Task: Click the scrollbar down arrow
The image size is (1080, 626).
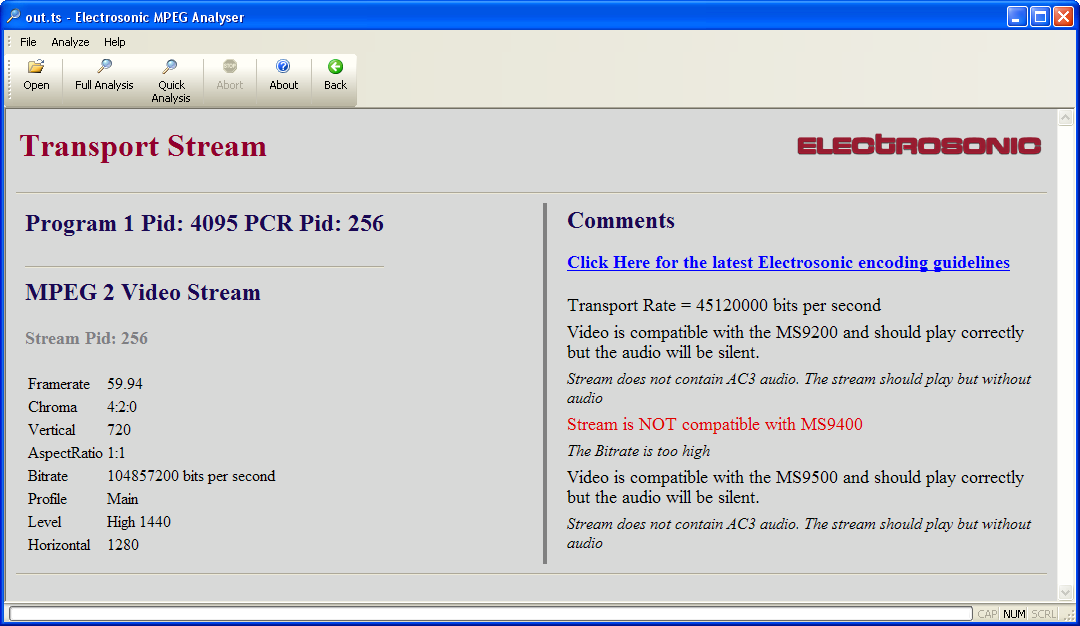Action: (1066, 592)
